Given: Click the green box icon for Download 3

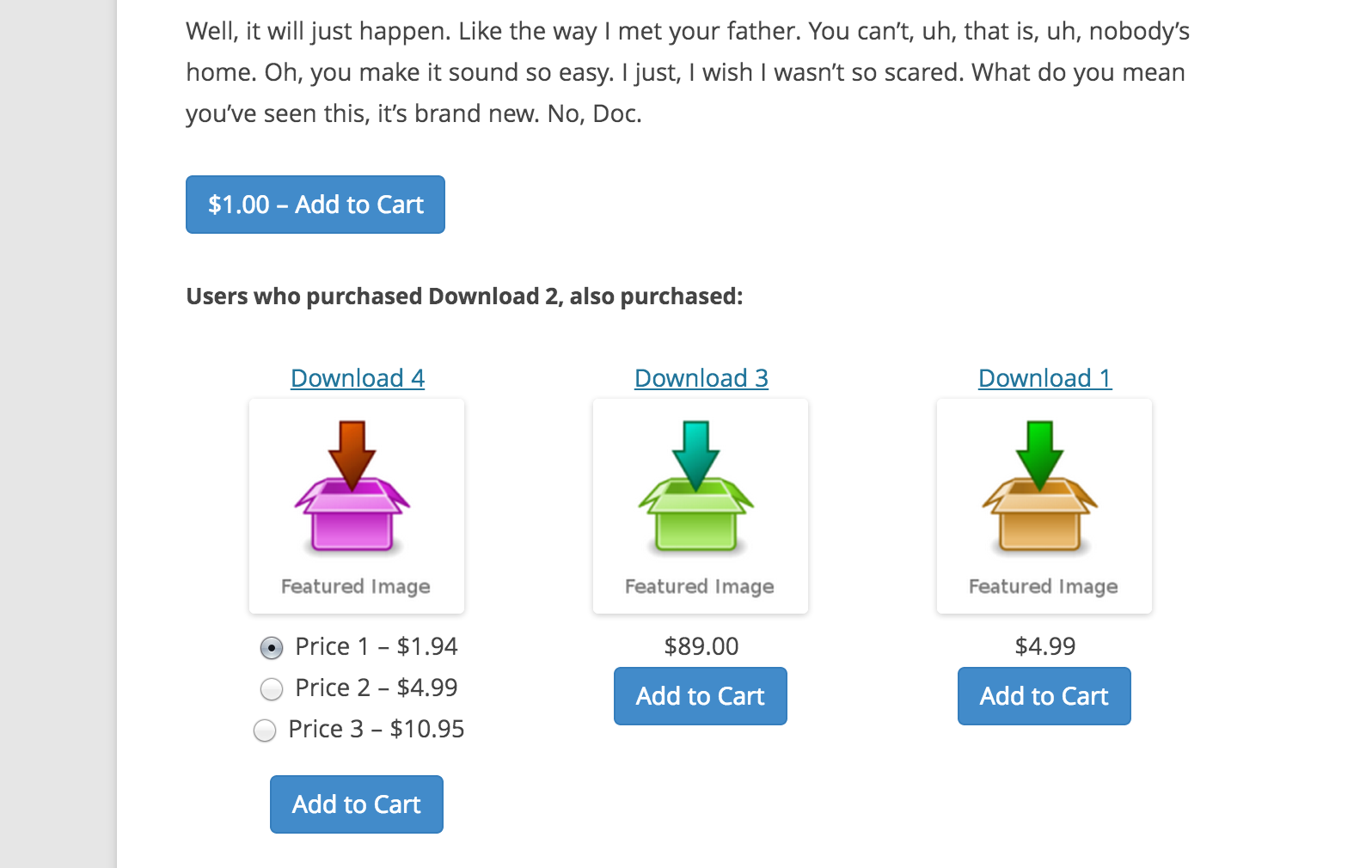Looking at the screenshot, I should coord(696,488).
